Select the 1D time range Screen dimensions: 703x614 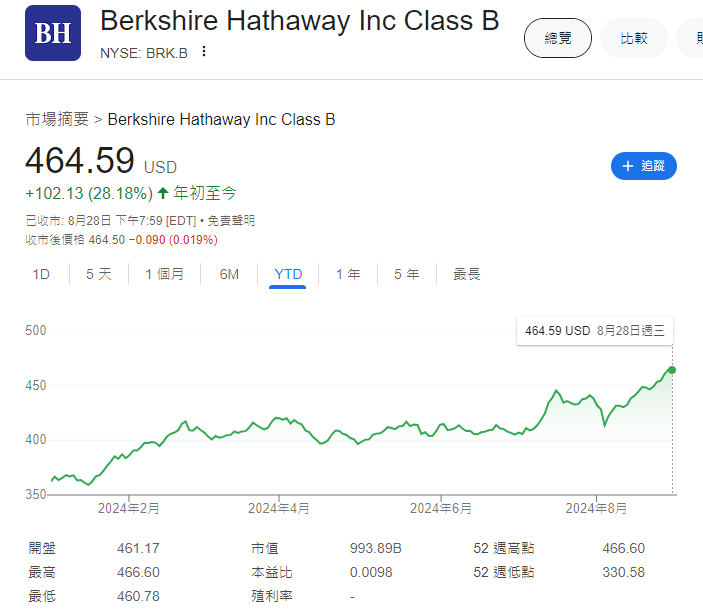point(41,274)
